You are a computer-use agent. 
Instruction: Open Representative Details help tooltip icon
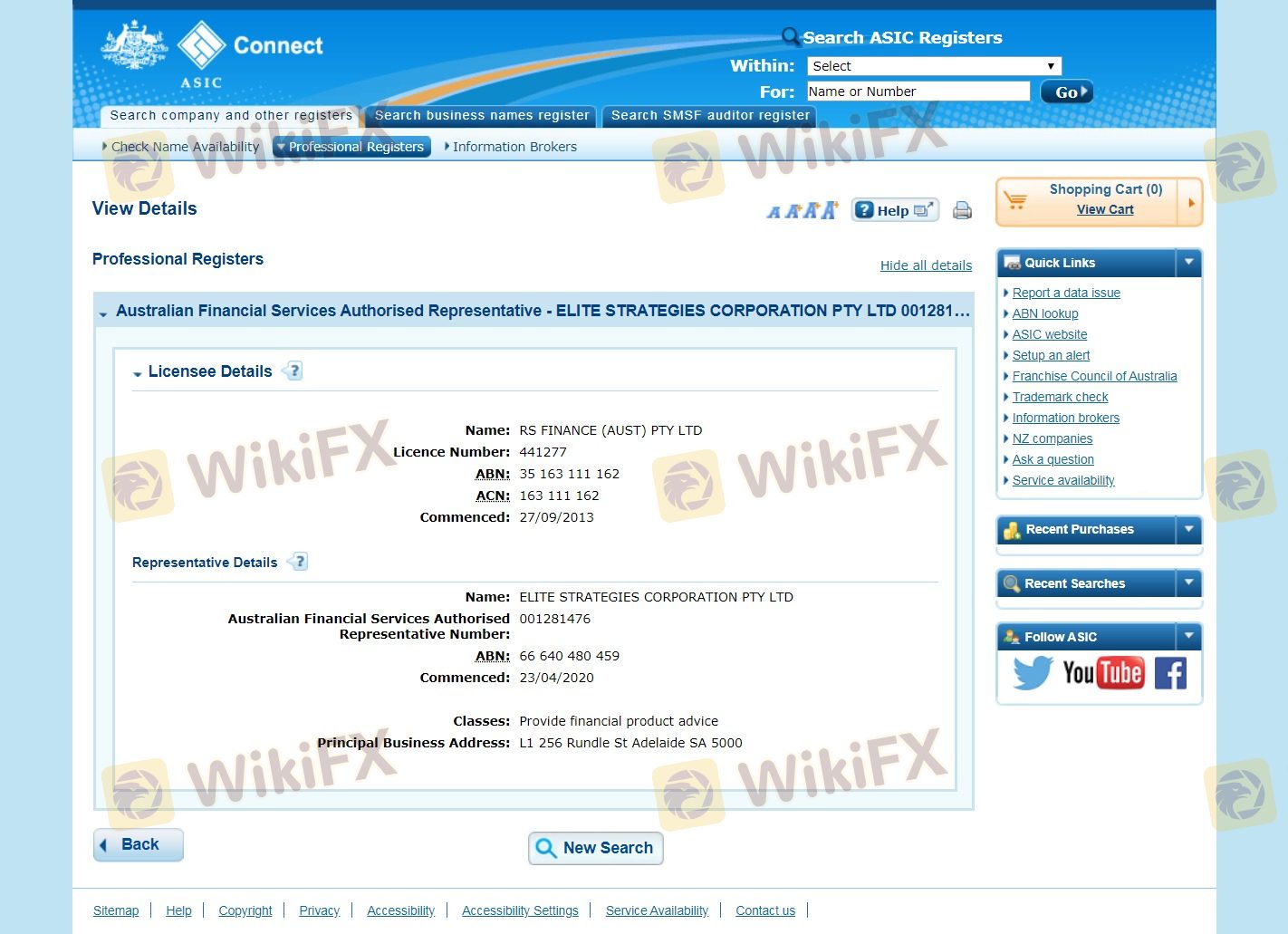pyautogui.click(x=298, y=562)
